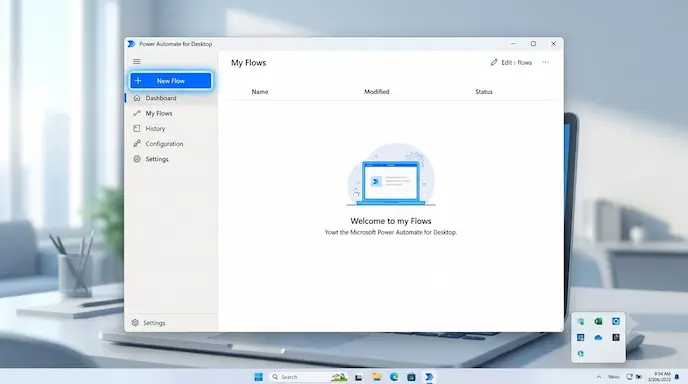
Task: Toggle the hamburger navigation menu
Action: 136,61
